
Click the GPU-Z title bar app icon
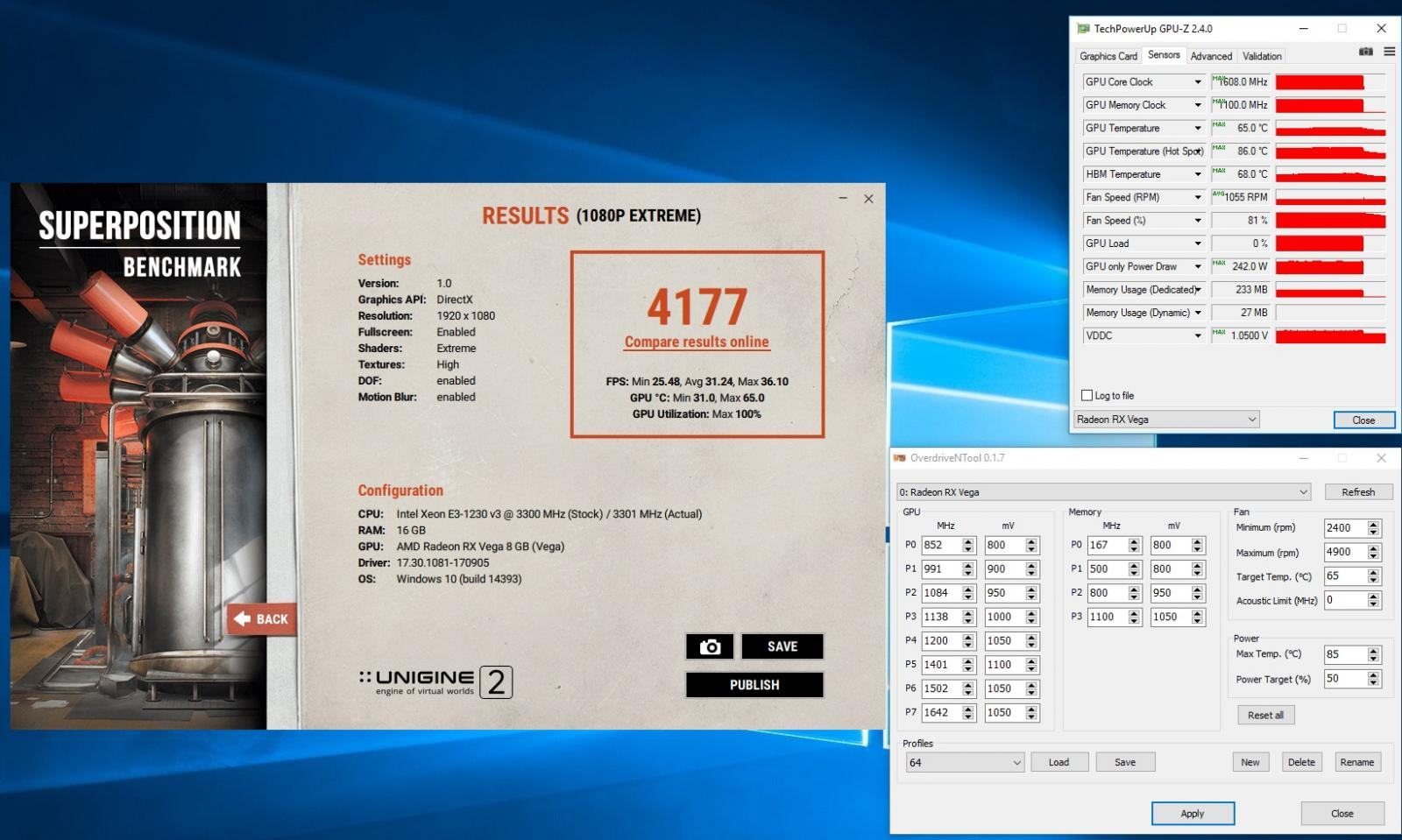1083,28
